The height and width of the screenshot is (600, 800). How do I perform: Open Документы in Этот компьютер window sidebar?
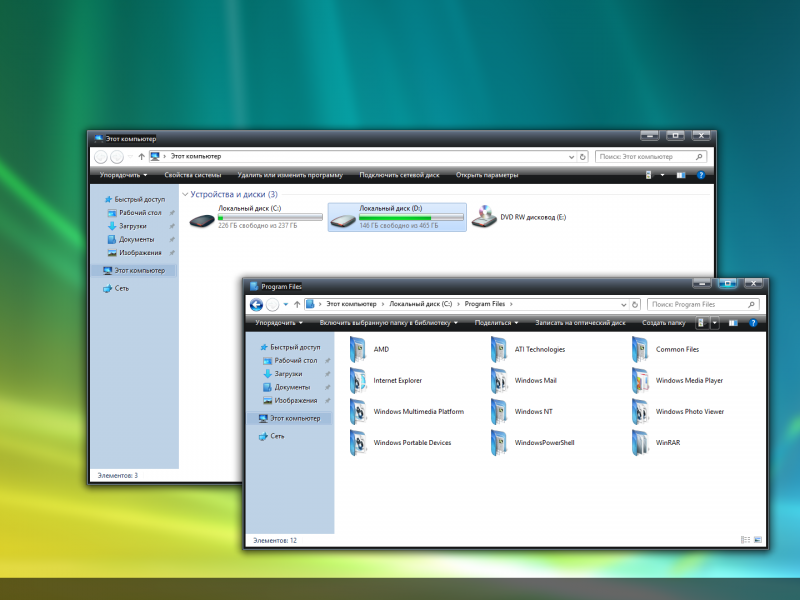coord(131,239)
